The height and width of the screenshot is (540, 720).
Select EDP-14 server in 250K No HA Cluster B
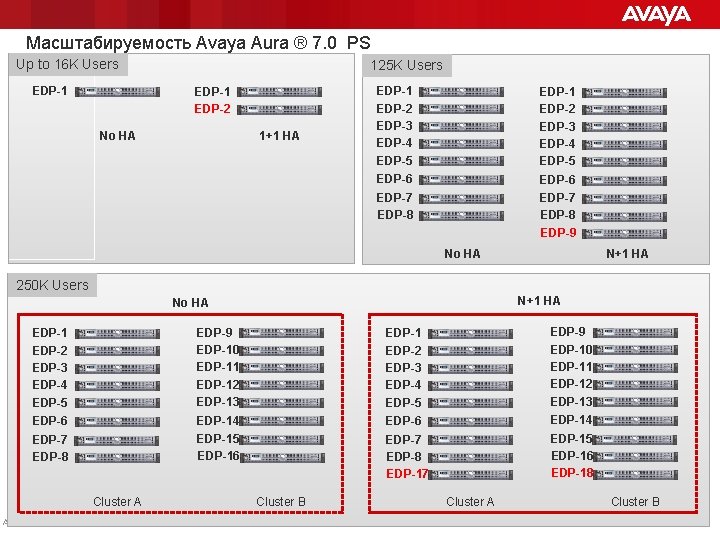[281, 421]
